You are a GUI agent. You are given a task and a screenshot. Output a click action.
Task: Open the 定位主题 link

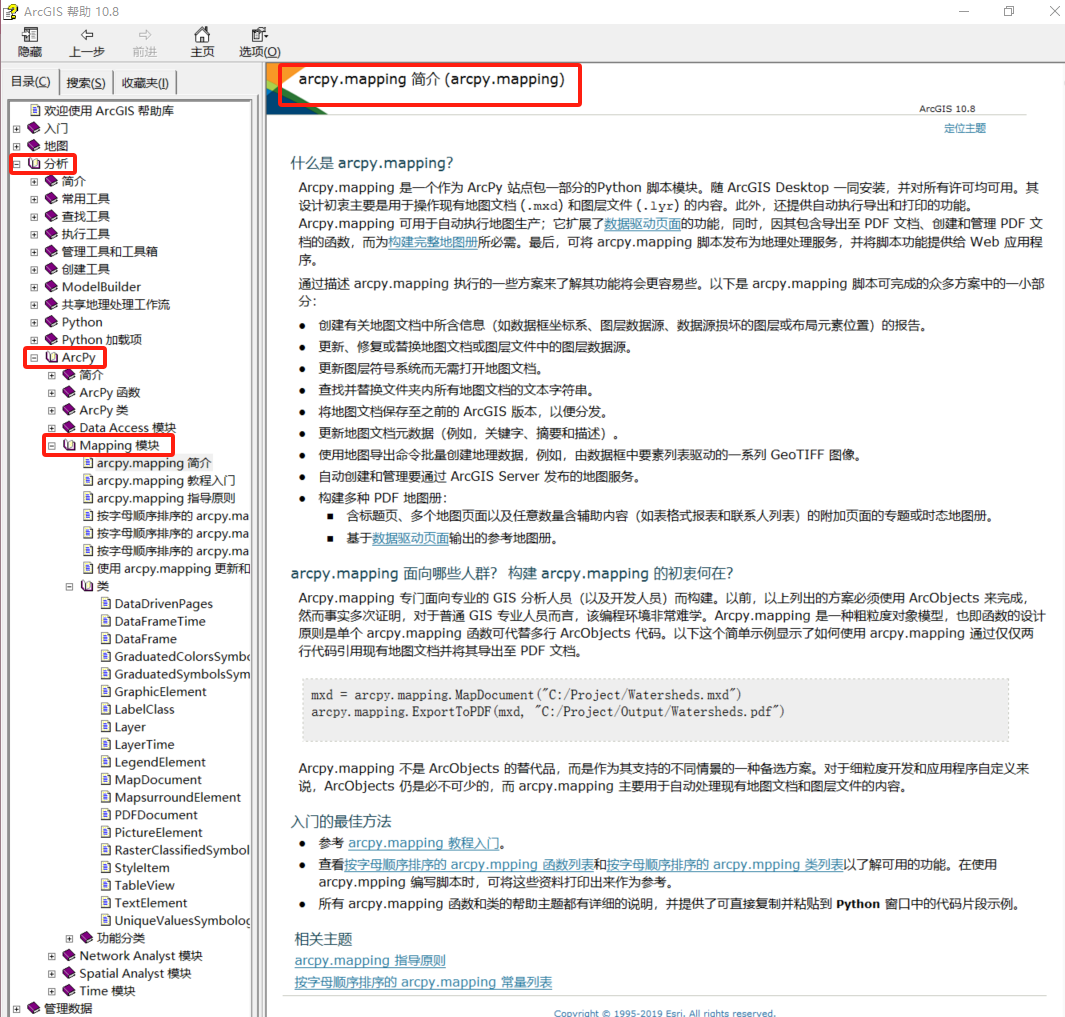(x=964, y=128)
